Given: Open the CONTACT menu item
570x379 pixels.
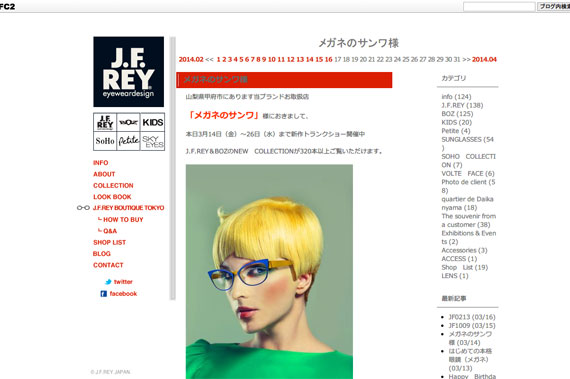Looking at the screenshot, I should [108, 265].
